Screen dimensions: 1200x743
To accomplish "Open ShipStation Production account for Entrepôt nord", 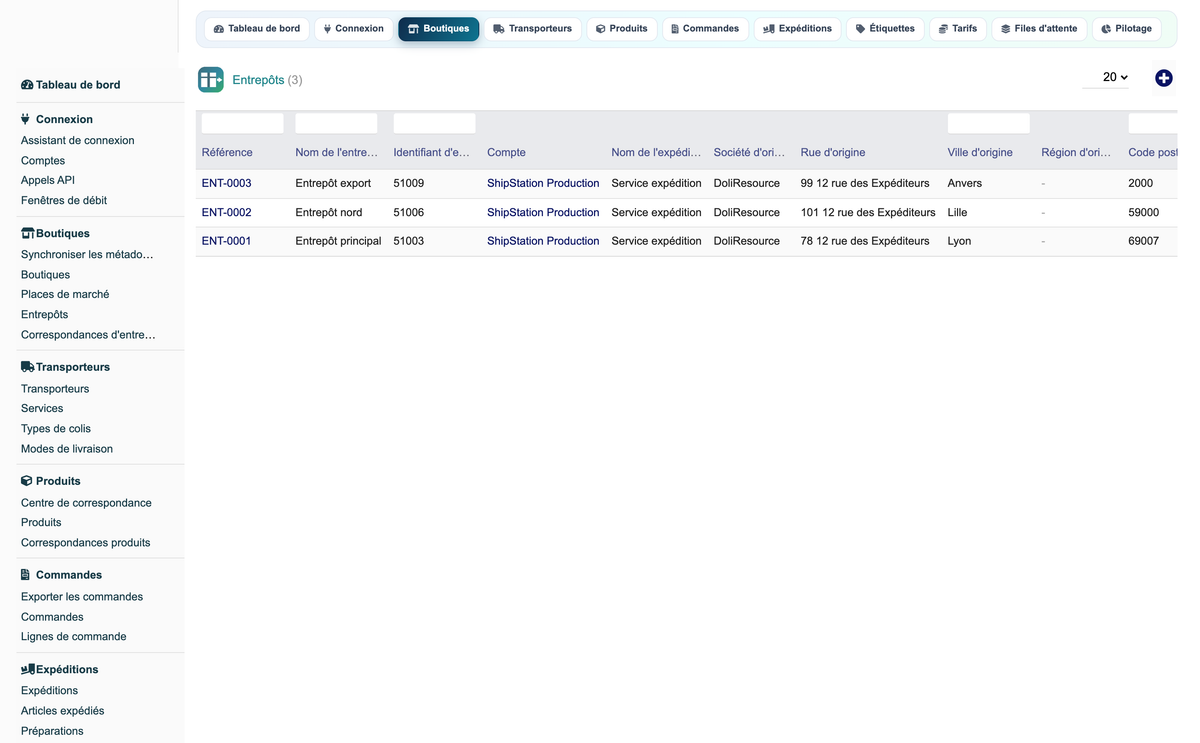I will 543,213.
